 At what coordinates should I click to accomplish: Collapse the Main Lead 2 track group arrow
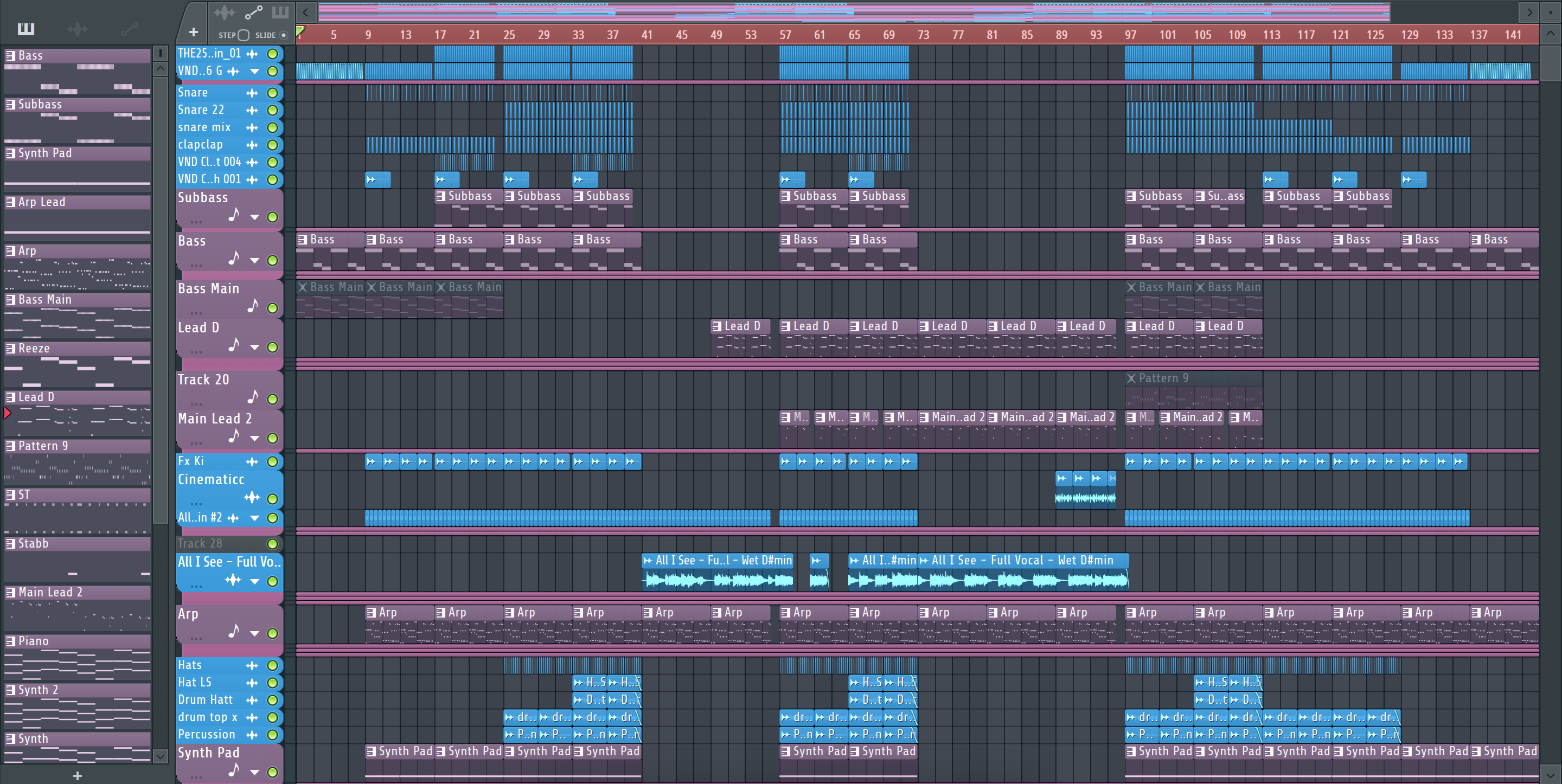click(255, 439)
